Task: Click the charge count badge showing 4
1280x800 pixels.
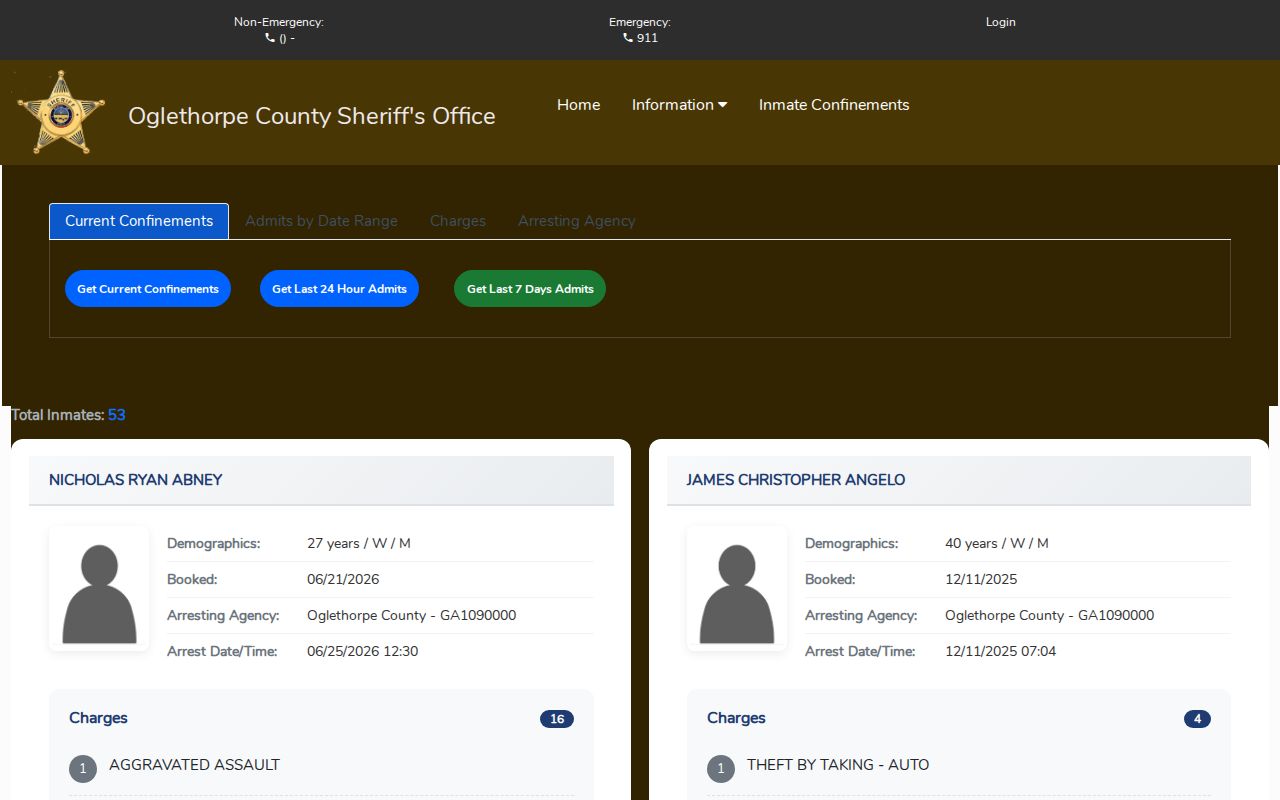Action: point(1197,719)
